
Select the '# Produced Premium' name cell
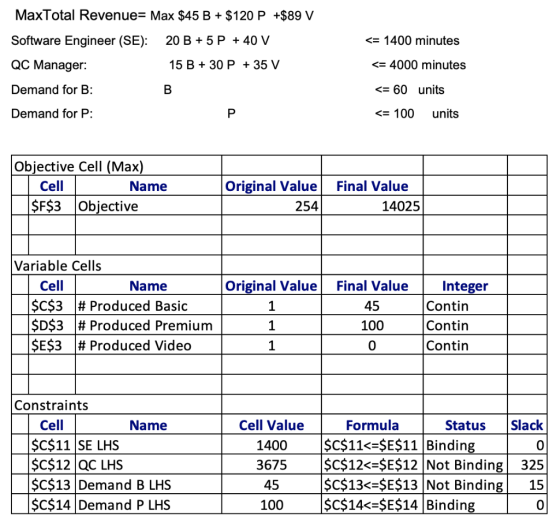(148, 325)
